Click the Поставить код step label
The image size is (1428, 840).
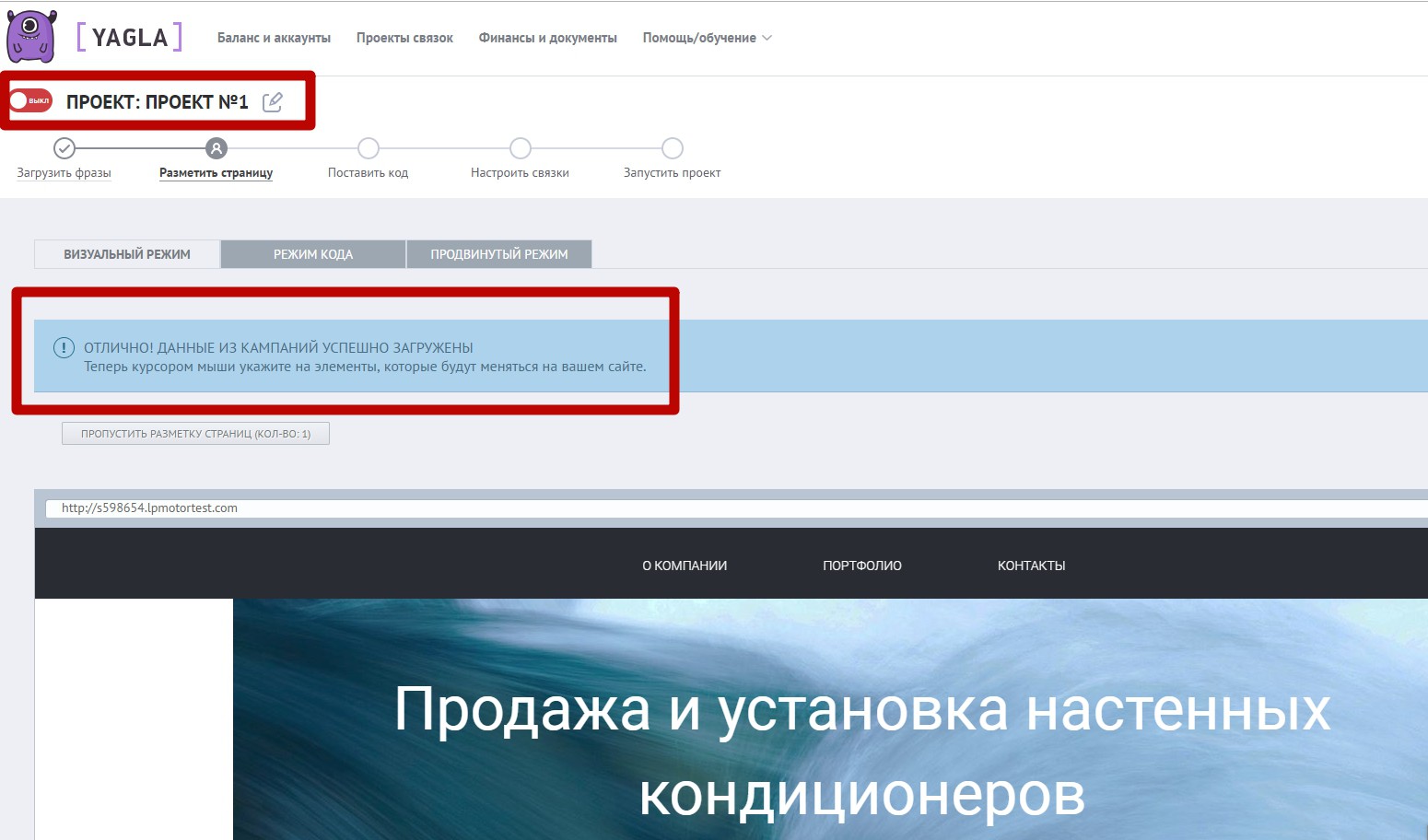pyautogui.click(x=369, y=172)
